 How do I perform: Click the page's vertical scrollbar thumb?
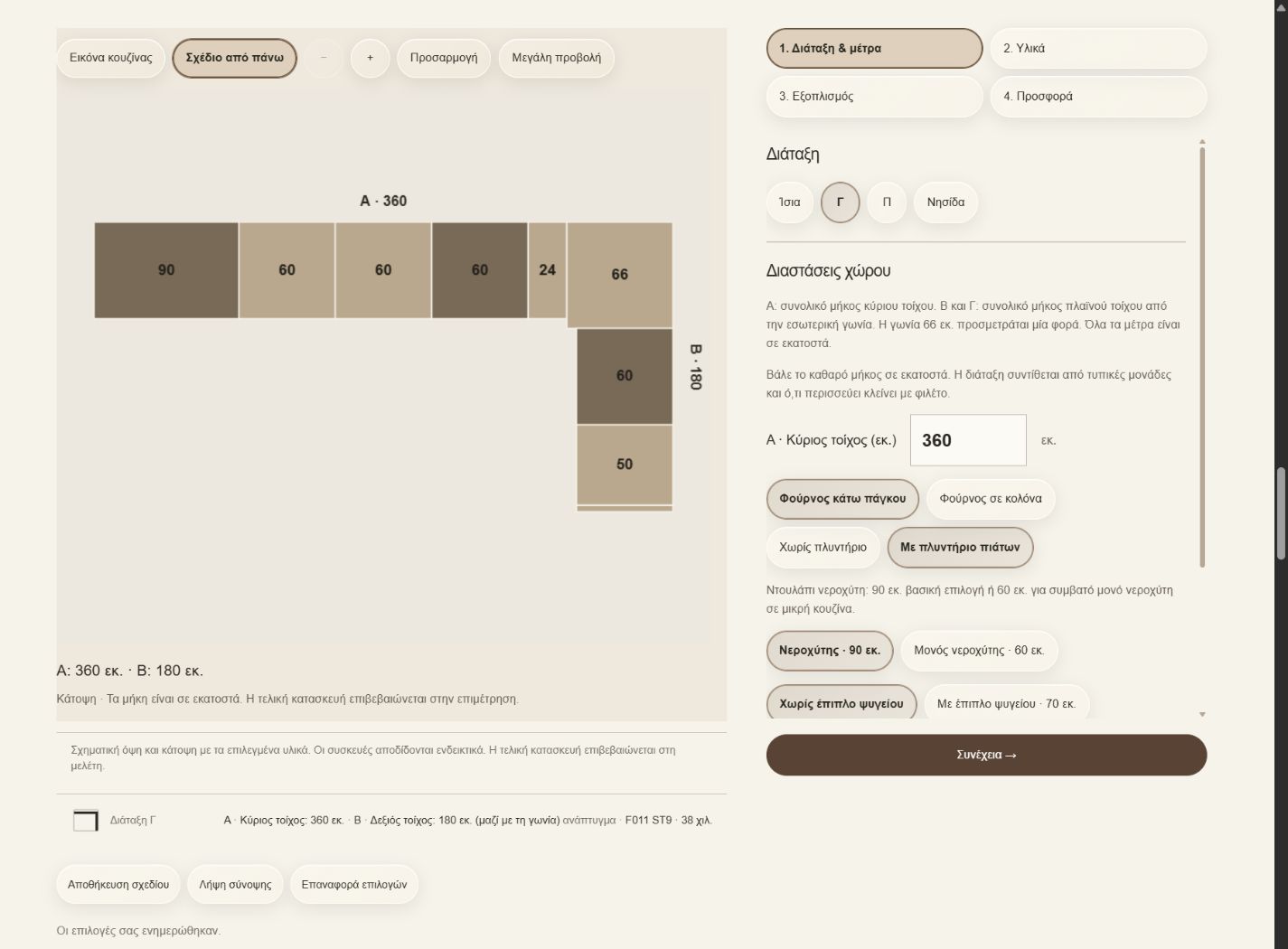1281,514
